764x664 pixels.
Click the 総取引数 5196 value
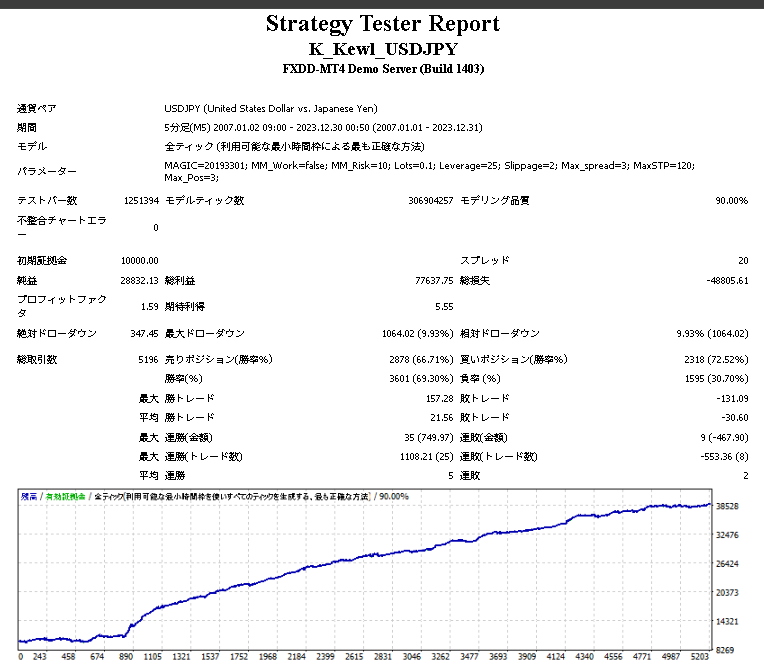[148, 360]
